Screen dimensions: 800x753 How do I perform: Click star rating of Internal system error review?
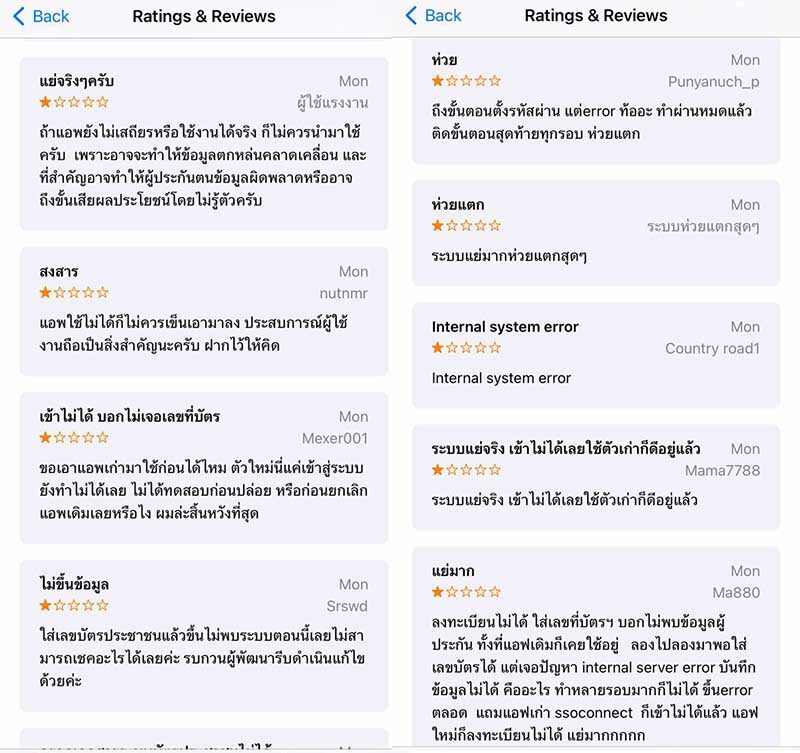(466, 348)
